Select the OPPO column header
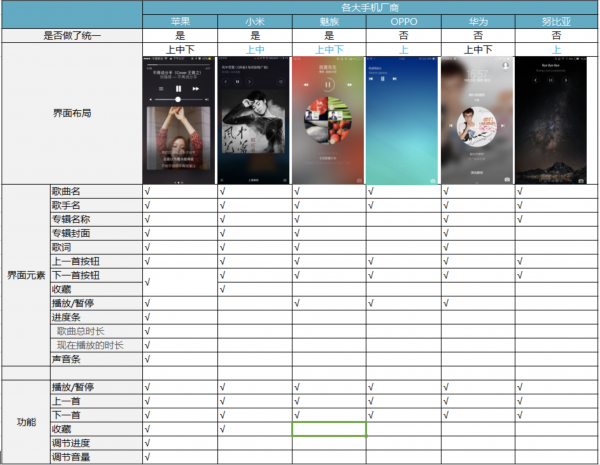 pyautogui.click(x=404, y=21)
